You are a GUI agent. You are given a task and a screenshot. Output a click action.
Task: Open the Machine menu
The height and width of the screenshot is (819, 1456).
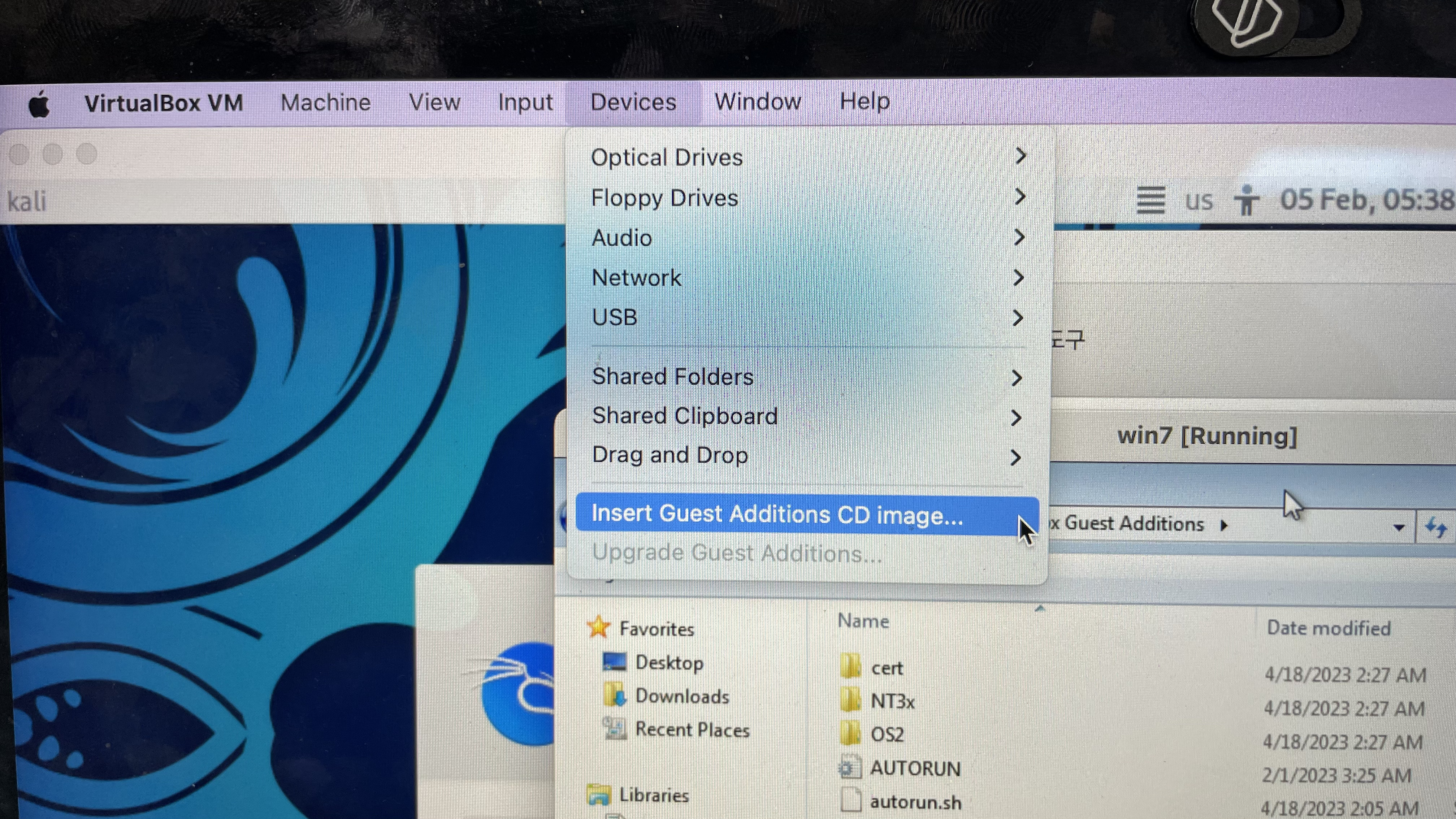326,103
